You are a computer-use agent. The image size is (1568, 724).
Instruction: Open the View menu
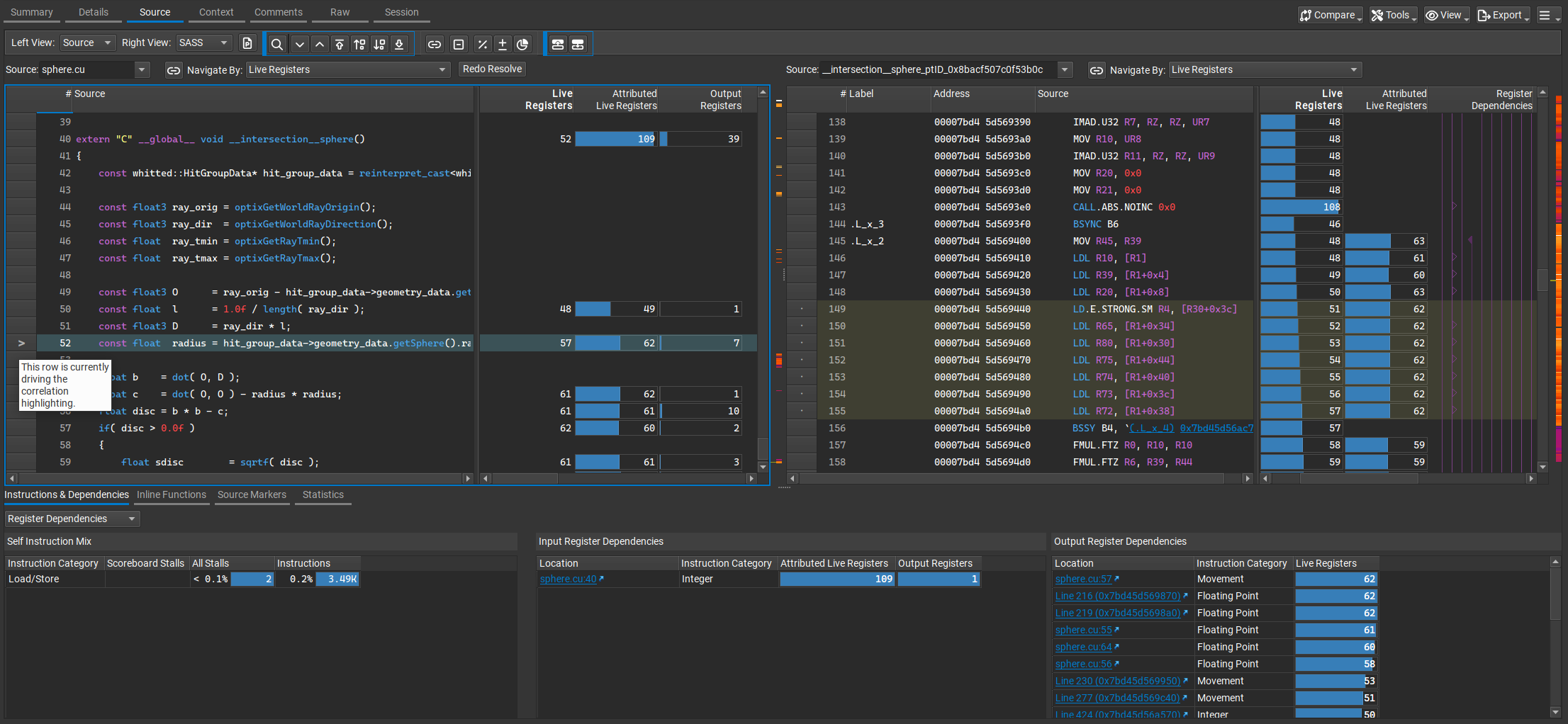point(1446,14)
